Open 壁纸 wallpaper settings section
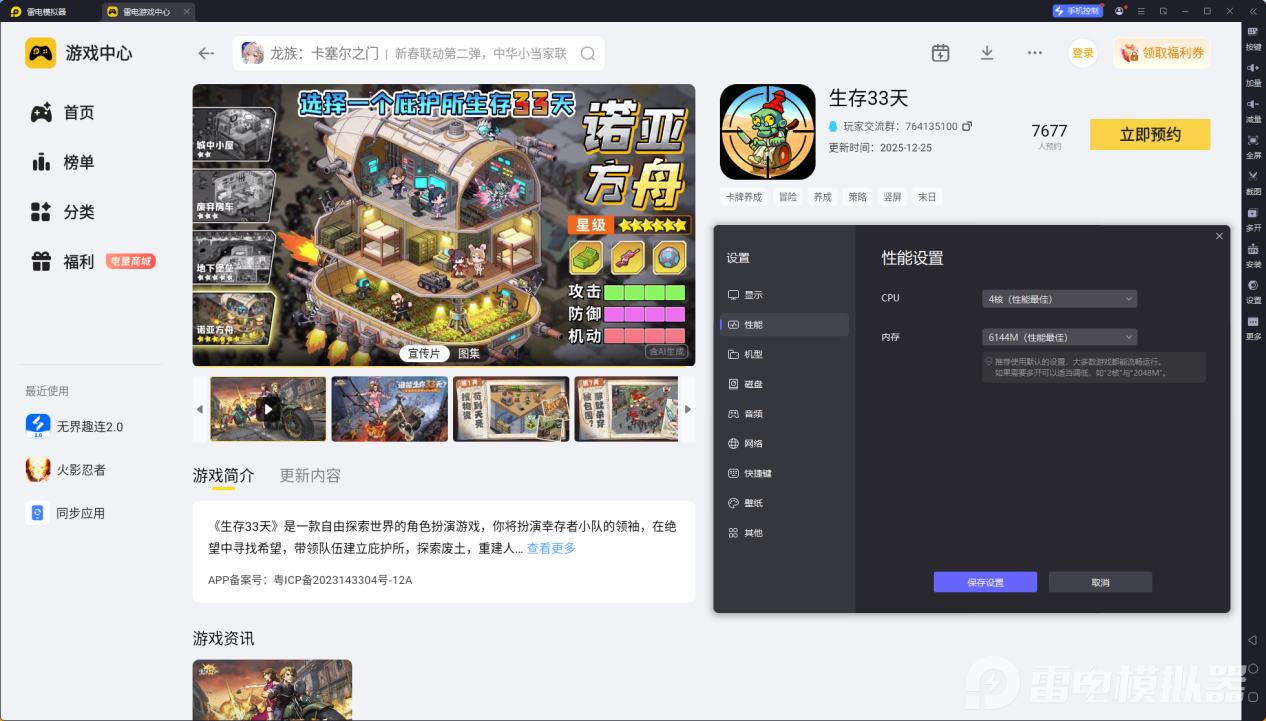The image size is (1266, 721). pos(784,503)
